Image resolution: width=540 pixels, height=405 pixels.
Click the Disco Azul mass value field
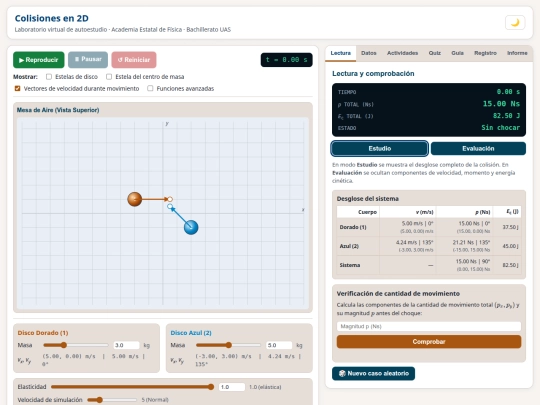point(279,345)
